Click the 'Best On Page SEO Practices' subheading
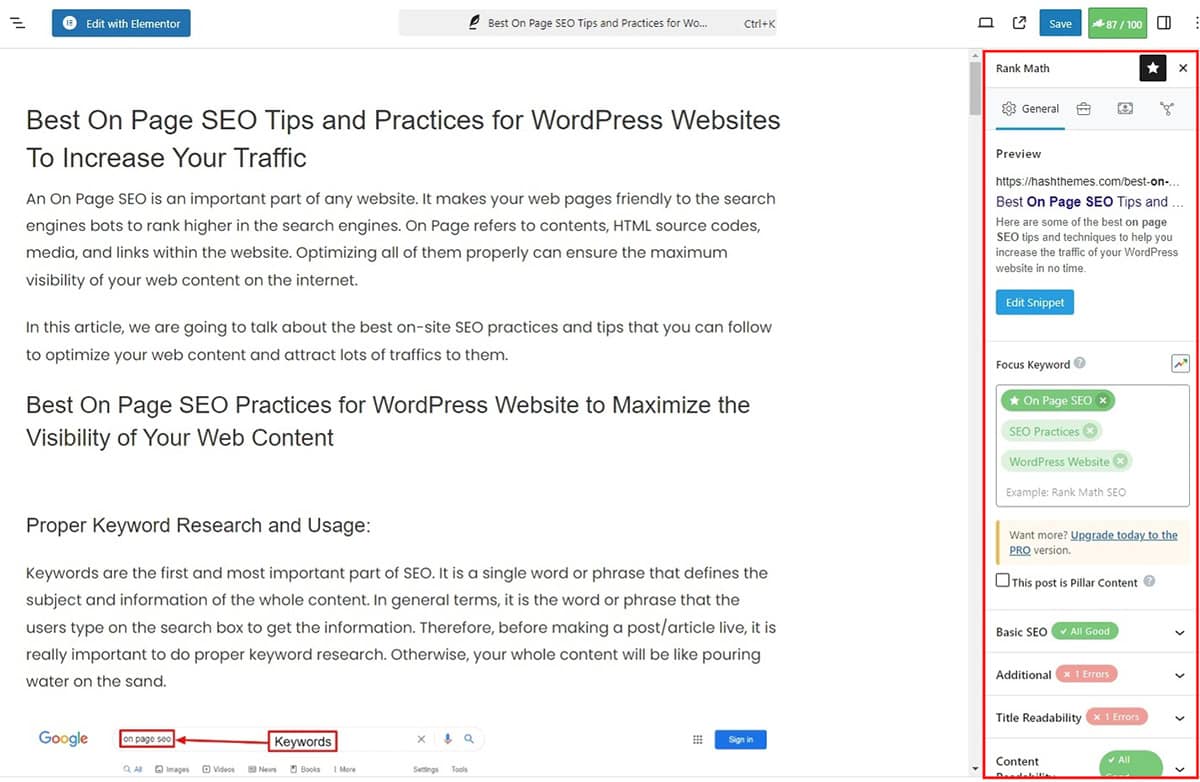 tap(388, 421)
